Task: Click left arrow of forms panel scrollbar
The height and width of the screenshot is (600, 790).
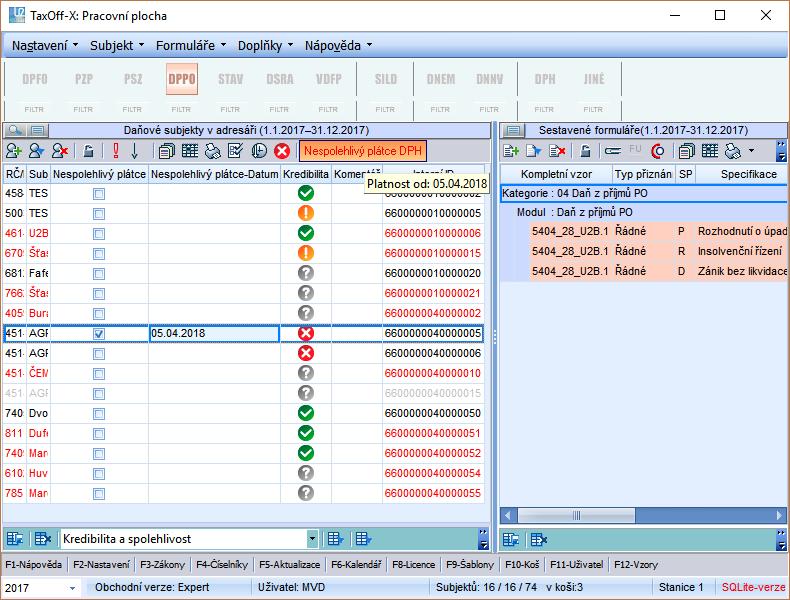Action: (507, 515)
